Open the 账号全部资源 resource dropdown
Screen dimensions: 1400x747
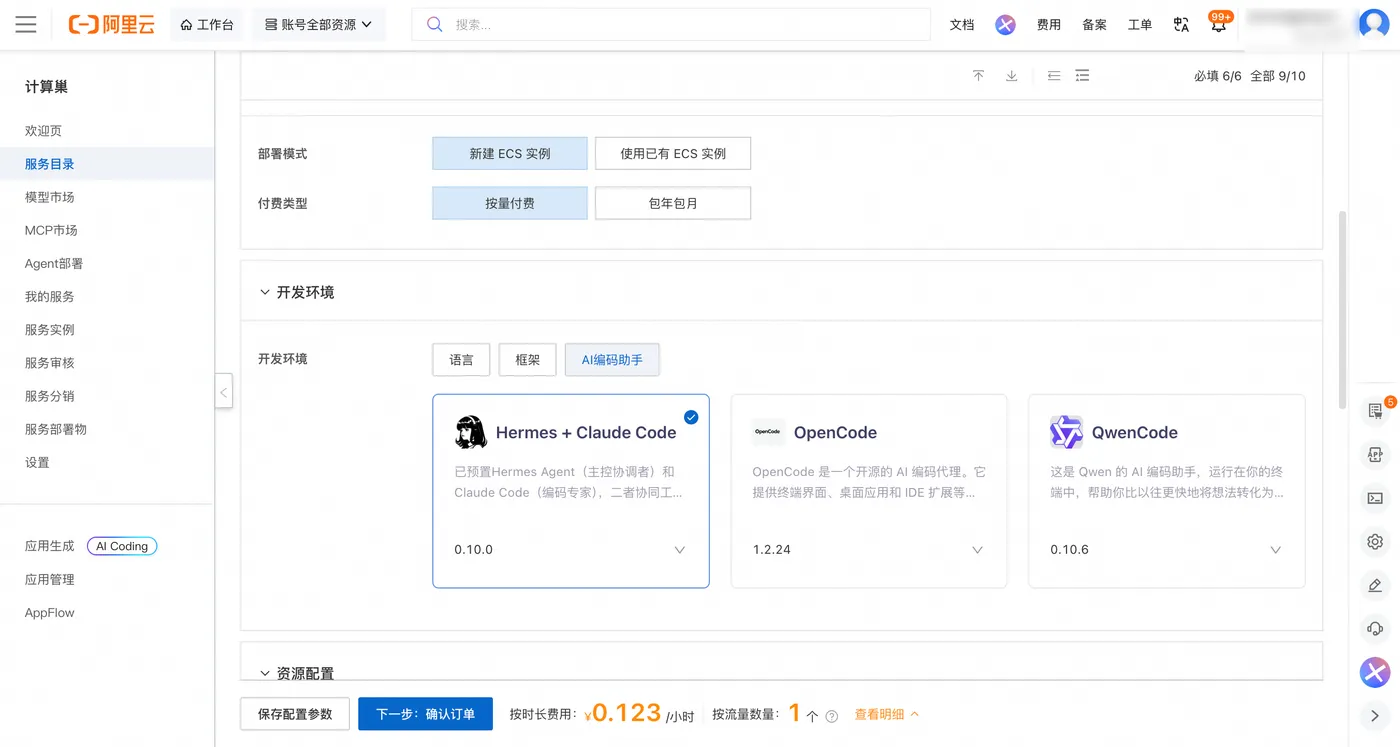[319, 25]
